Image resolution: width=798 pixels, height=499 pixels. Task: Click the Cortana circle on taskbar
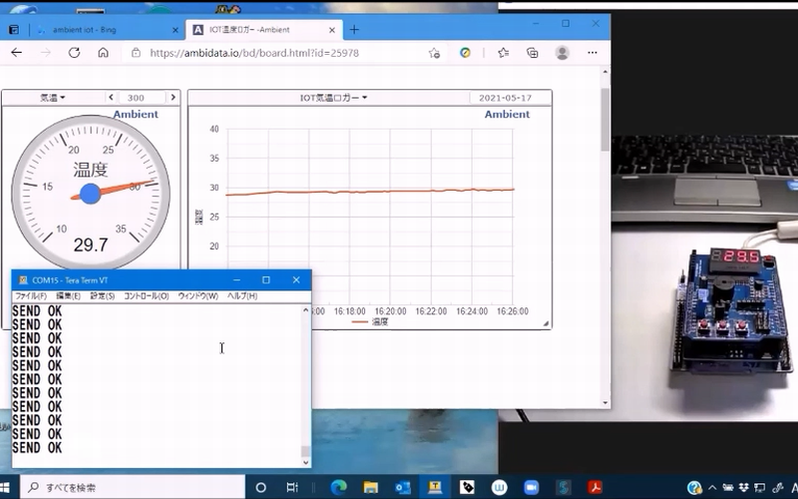tap(261, 487)
